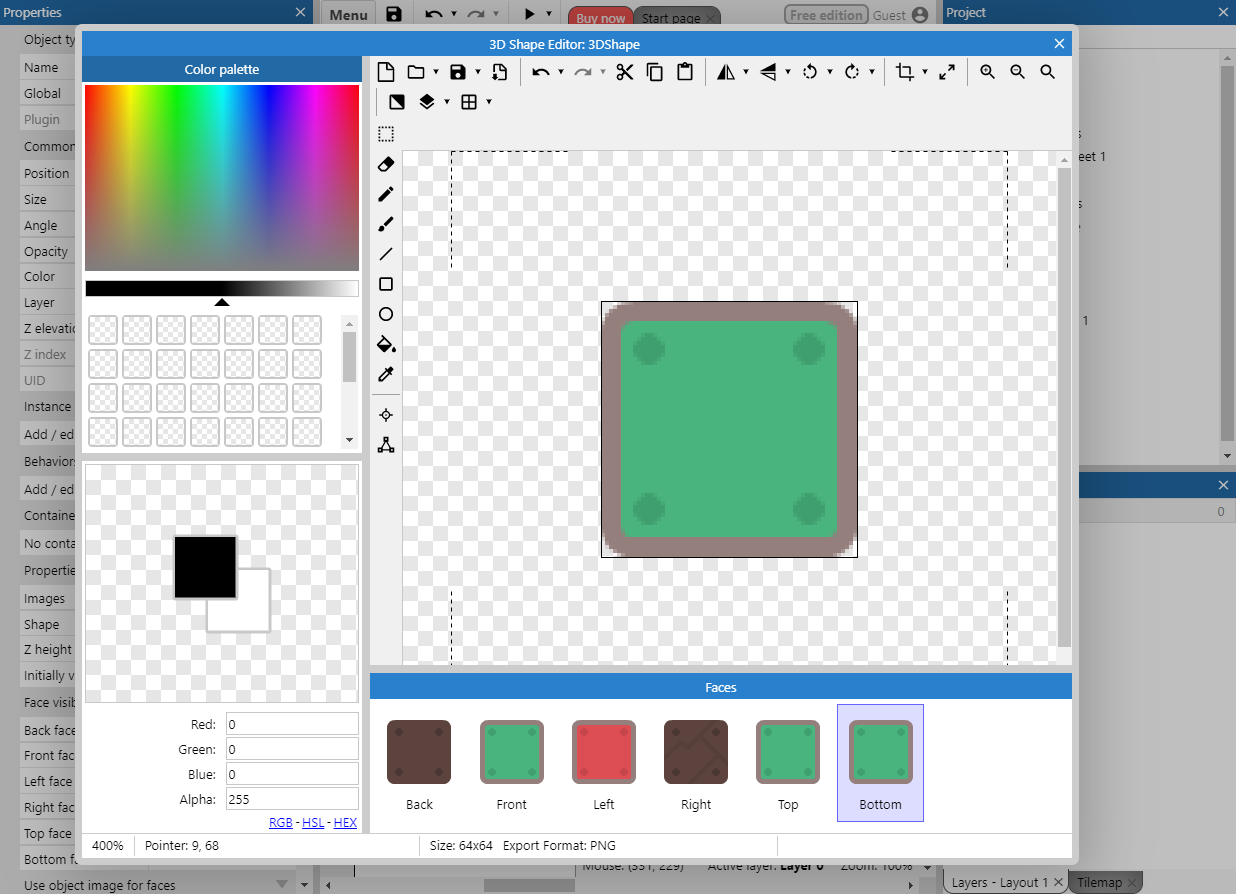Click the Zoom in magnifier icon
The width and height of the screenshot is (1236, 894).
coord(987,72)
